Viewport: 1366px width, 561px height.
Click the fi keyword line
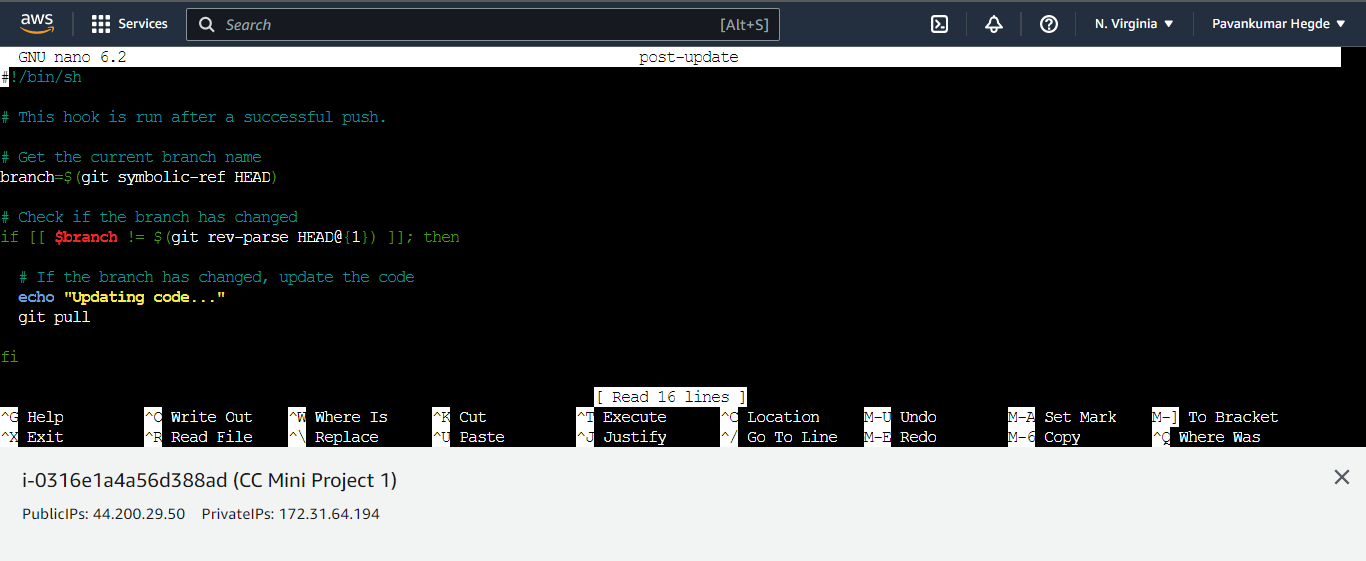point(9,357)
